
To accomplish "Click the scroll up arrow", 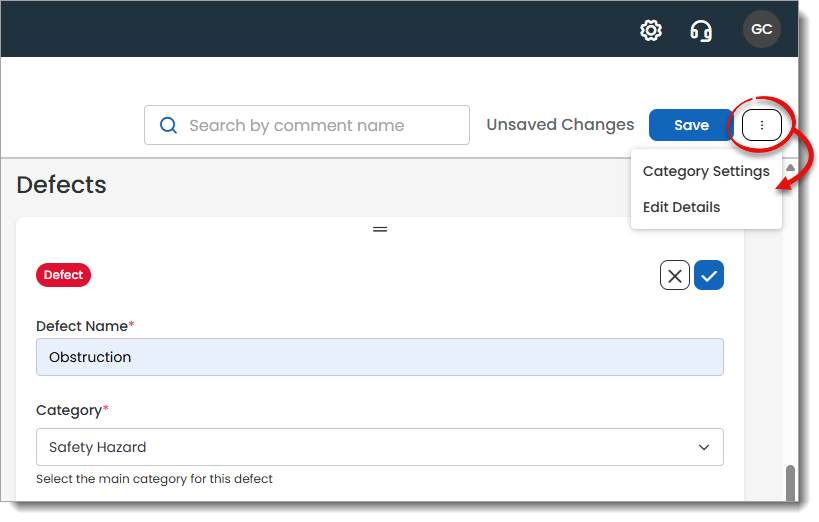I will tap(790, 168).
